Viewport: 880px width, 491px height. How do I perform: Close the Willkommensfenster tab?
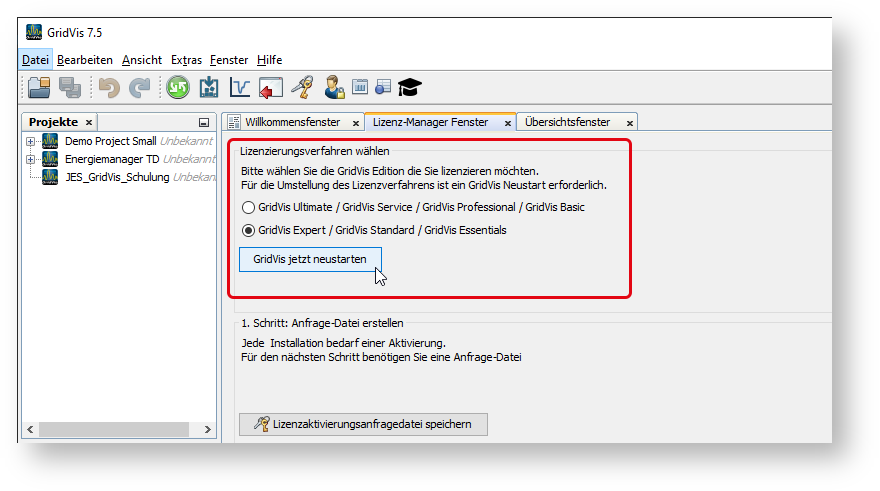click(x=356, y=123)
